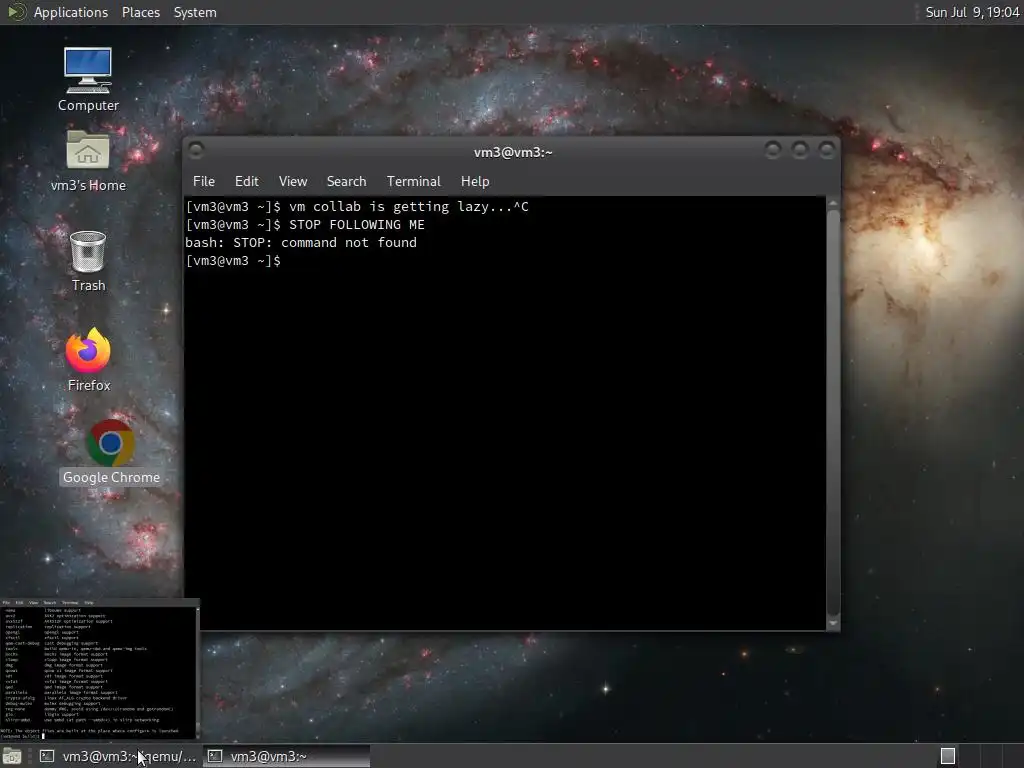Open the terminal View menu
Image resolution: width=1024 pixels, height=768 pixels.
pyautogui.click(x=293, y=181)
